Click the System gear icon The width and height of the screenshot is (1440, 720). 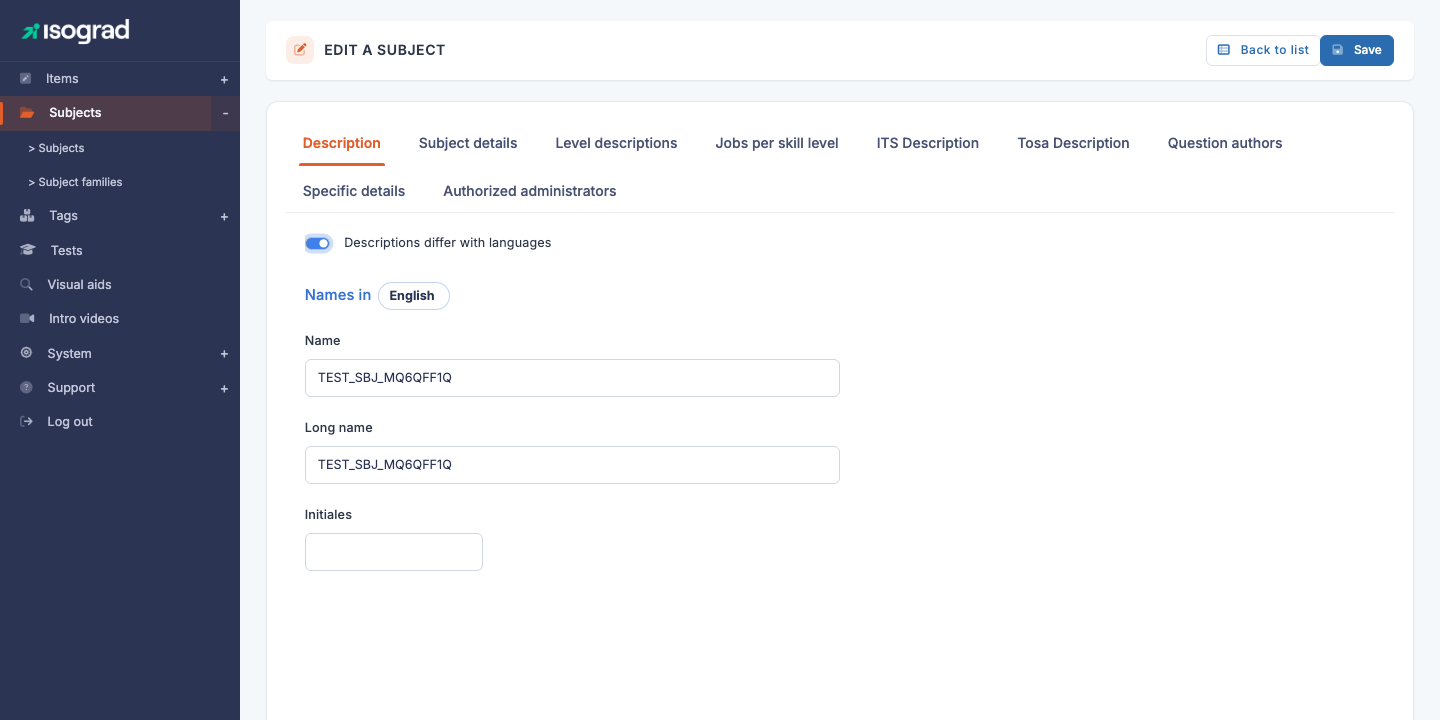coord(26,353)
